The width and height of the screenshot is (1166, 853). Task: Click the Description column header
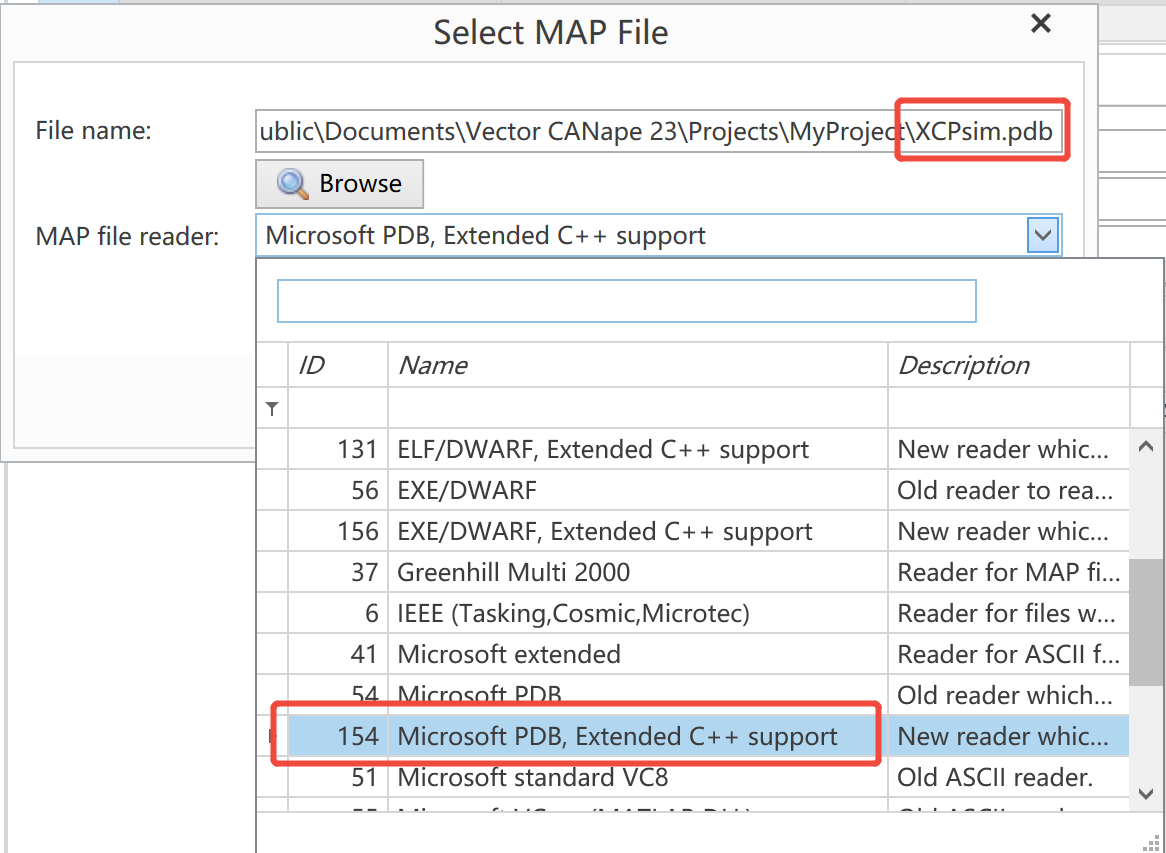(x=1007, y=365)
